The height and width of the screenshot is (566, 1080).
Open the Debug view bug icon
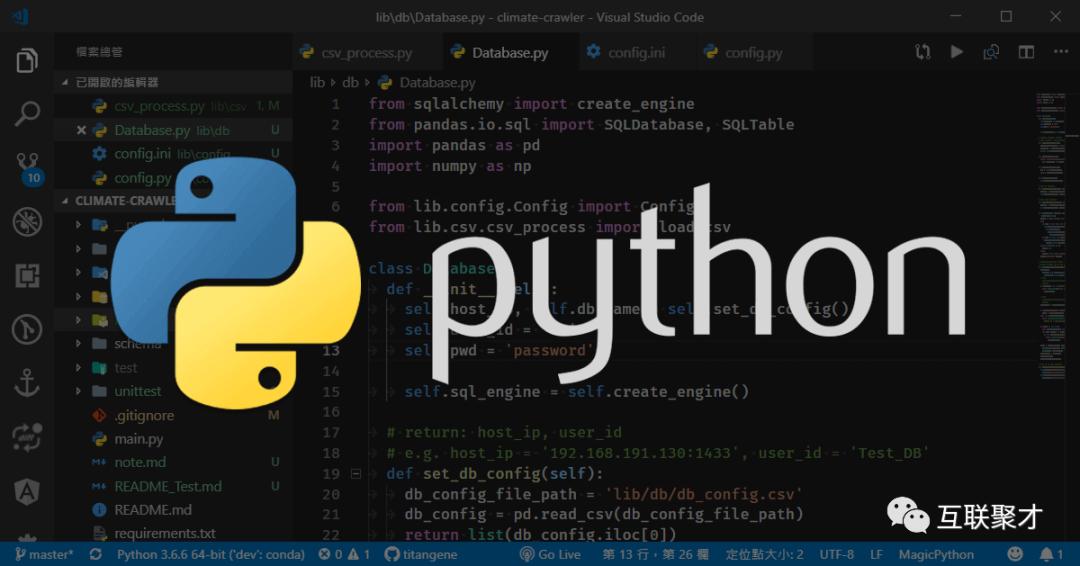tap(27, 222)
